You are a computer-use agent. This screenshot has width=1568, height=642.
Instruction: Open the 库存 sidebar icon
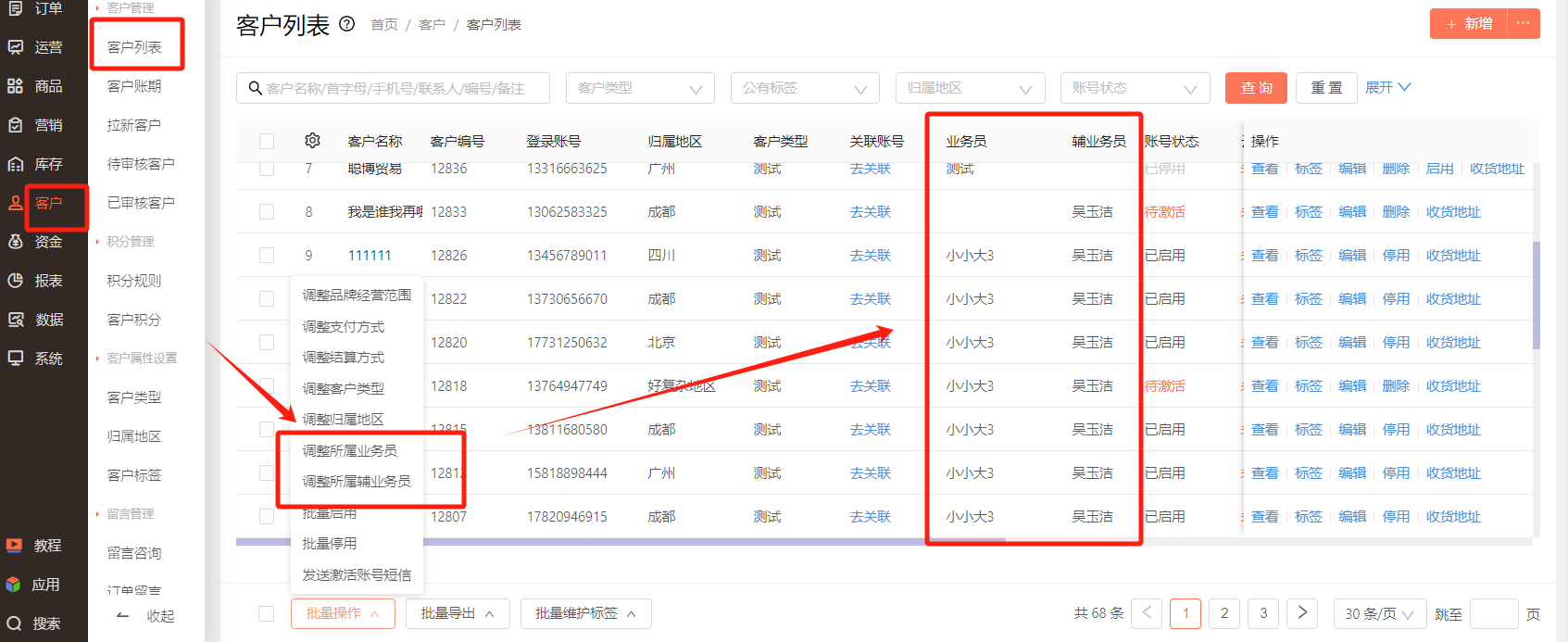16,164
